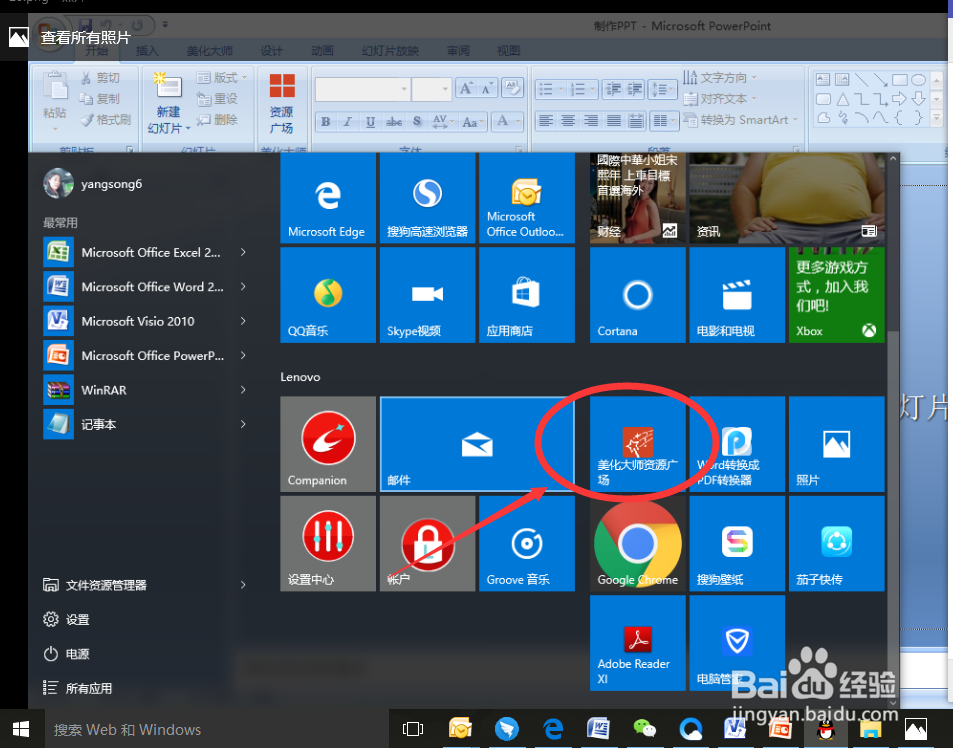Expand the WinRAR jump list arrow
Viewport: 953px width, 748px height.
243,389
